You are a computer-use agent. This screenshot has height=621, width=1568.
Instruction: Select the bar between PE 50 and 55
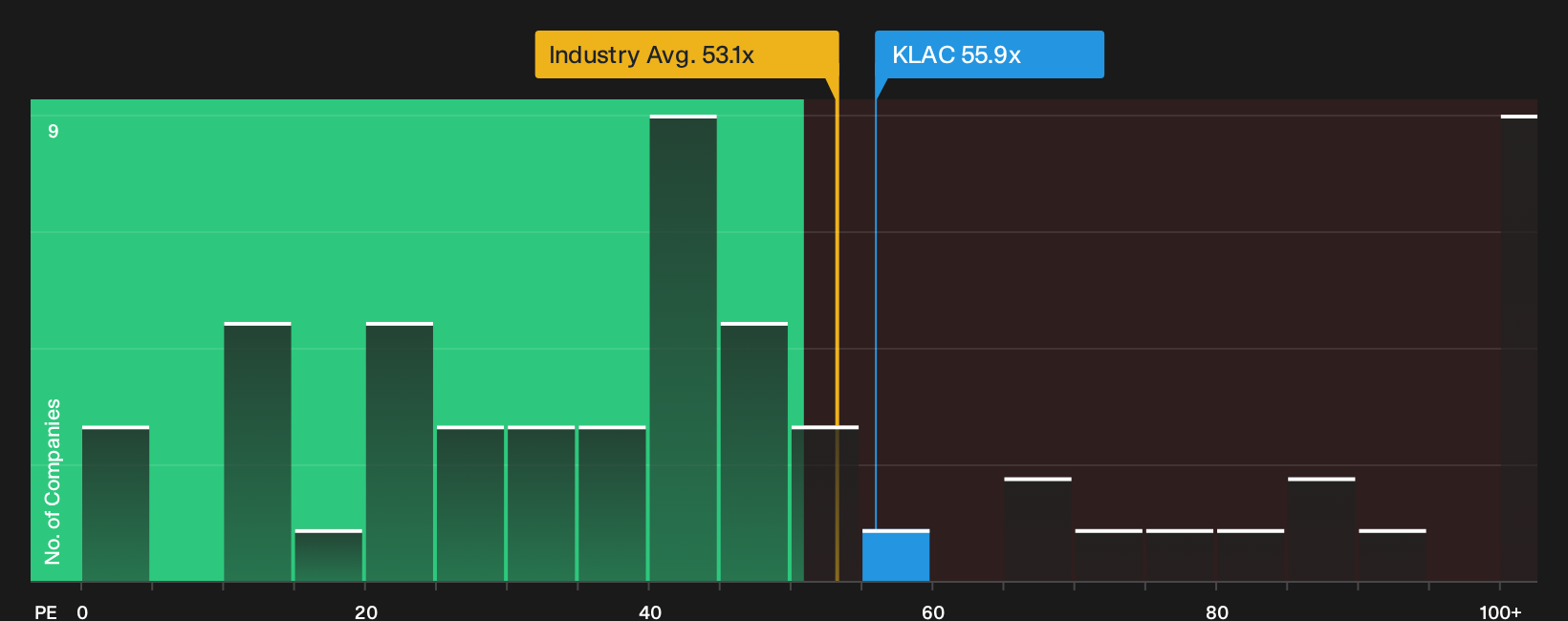tap(825, 504)
